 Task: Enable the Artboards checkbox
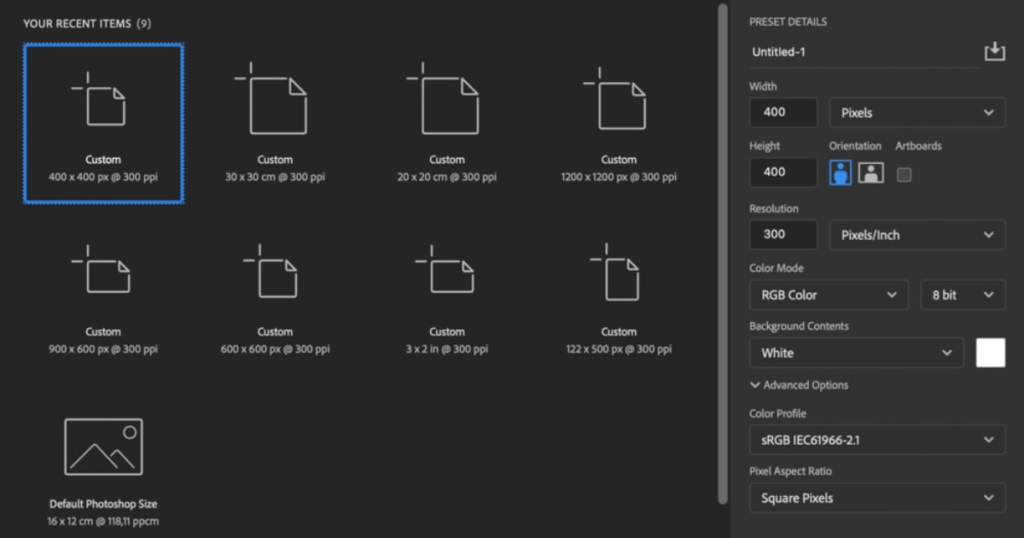pyautogui.click(x=904, y=174)
